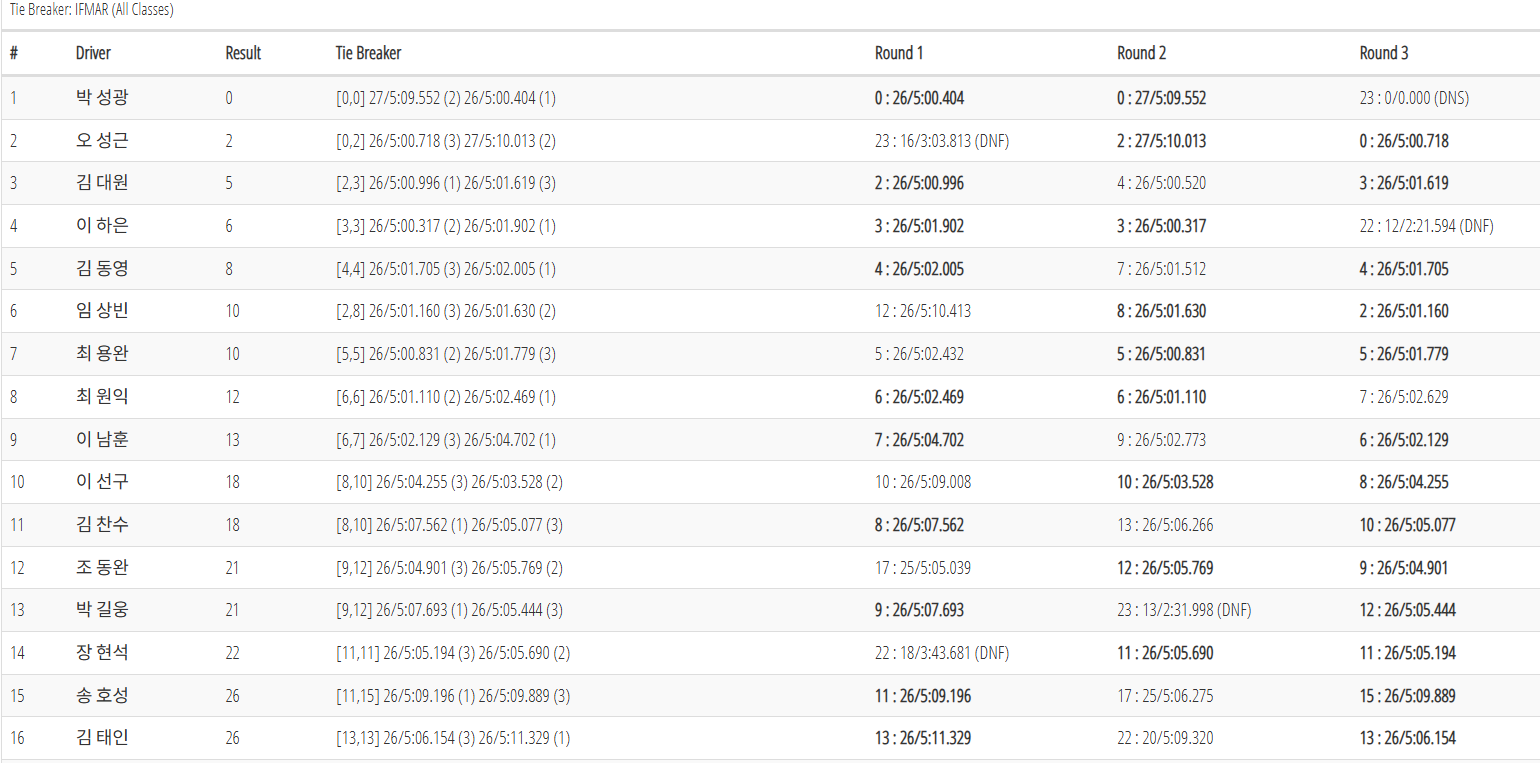Viewport: 1540px width, 763px height.
Task: Select row number 10 for 이 선구
Action: (x=17, y=482)
